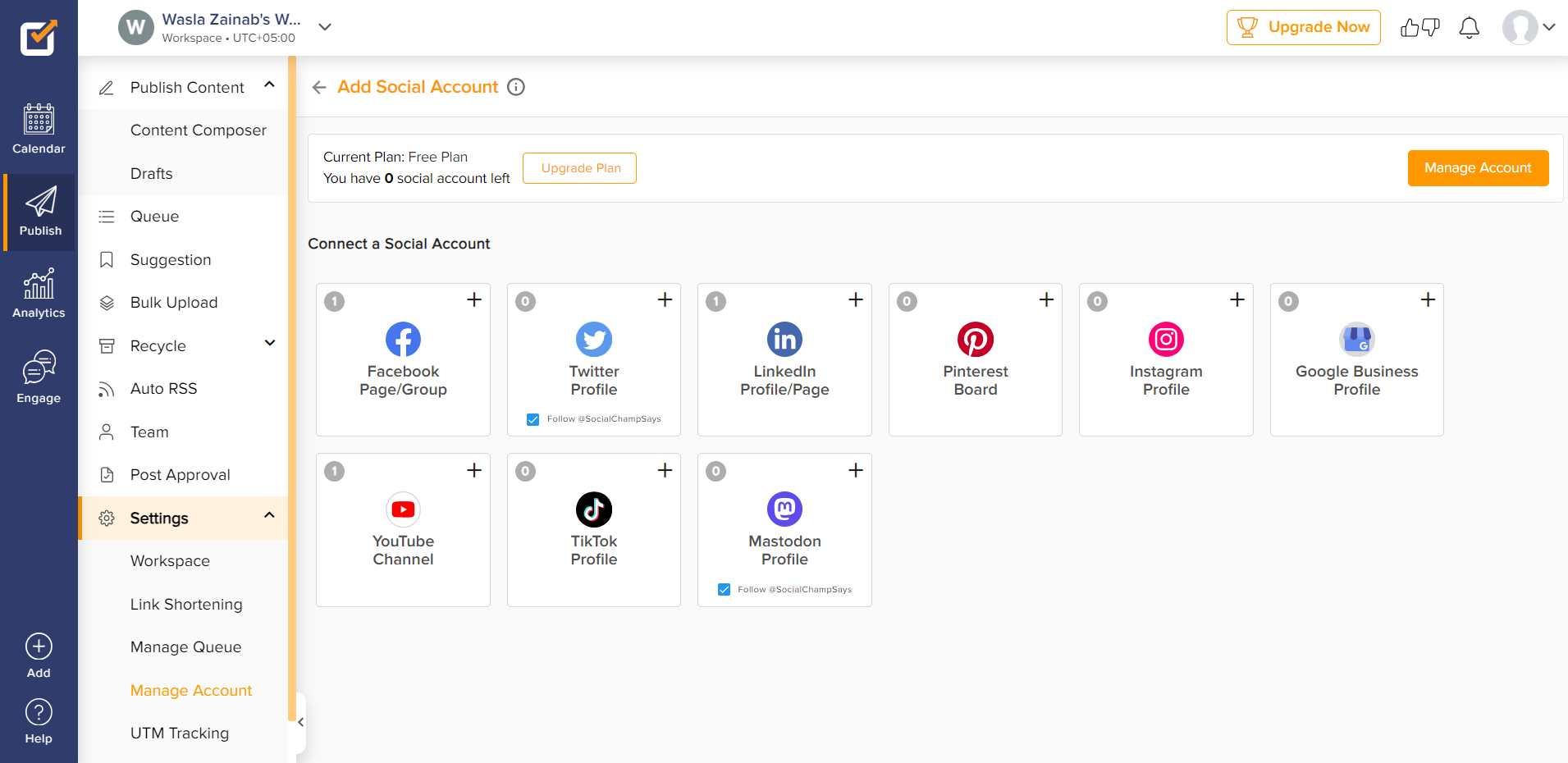Uncheck Follow @SocialChampSays under Mastodon
Screen dimensions: 1568x763
[x=724, y=589]
